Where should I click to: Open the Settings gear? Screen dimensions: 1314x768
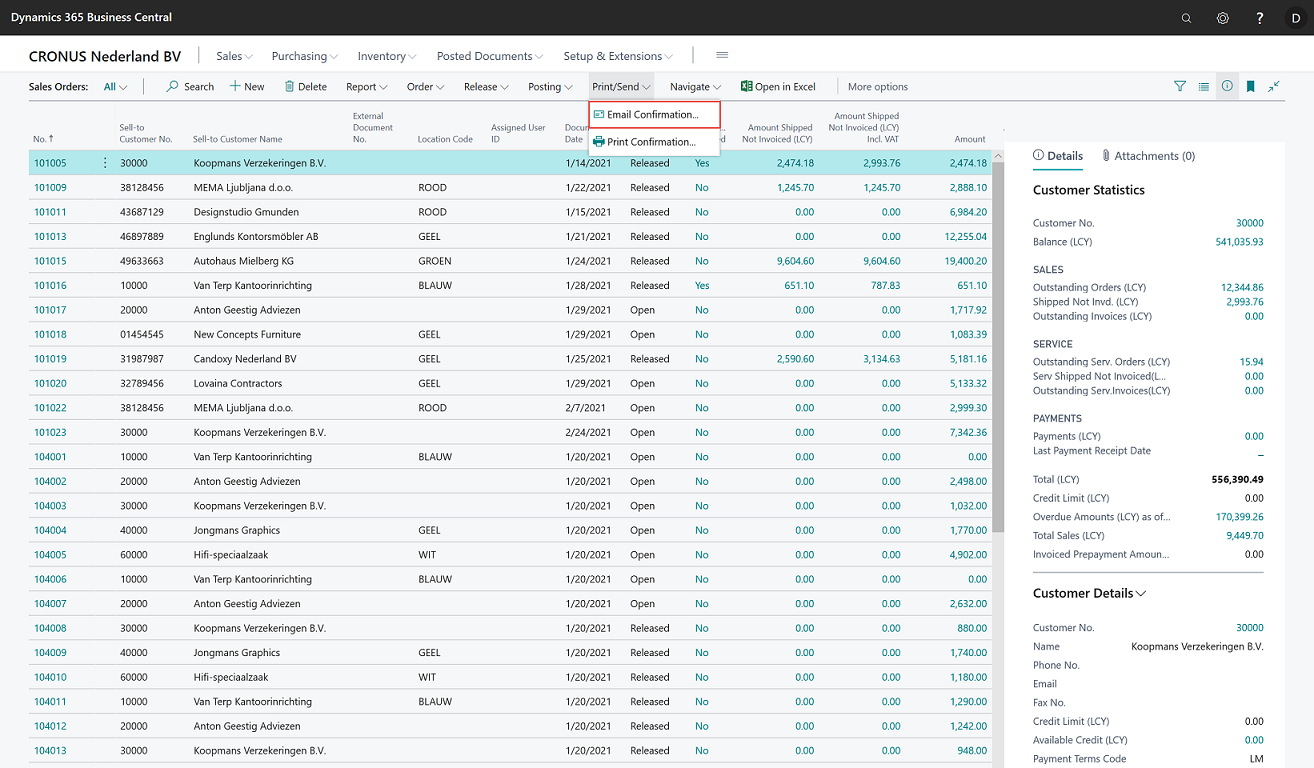coord(1223,18)
